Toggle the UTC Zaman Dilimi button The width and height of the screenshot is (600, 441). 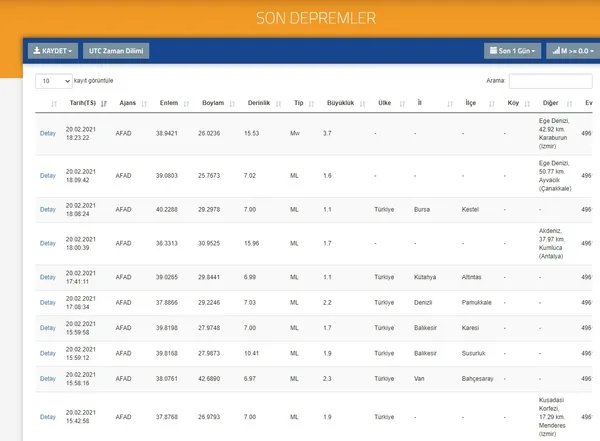[x=116, y=50]
